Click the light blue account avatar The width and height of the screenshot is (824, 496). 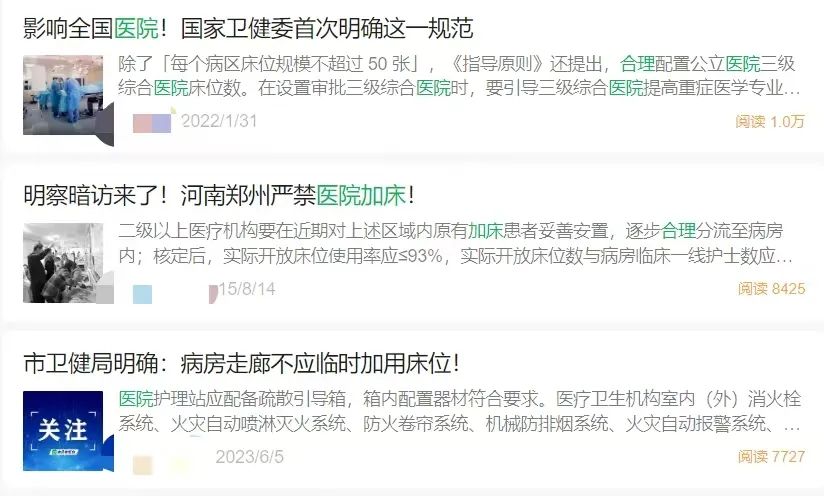[142, 294]
